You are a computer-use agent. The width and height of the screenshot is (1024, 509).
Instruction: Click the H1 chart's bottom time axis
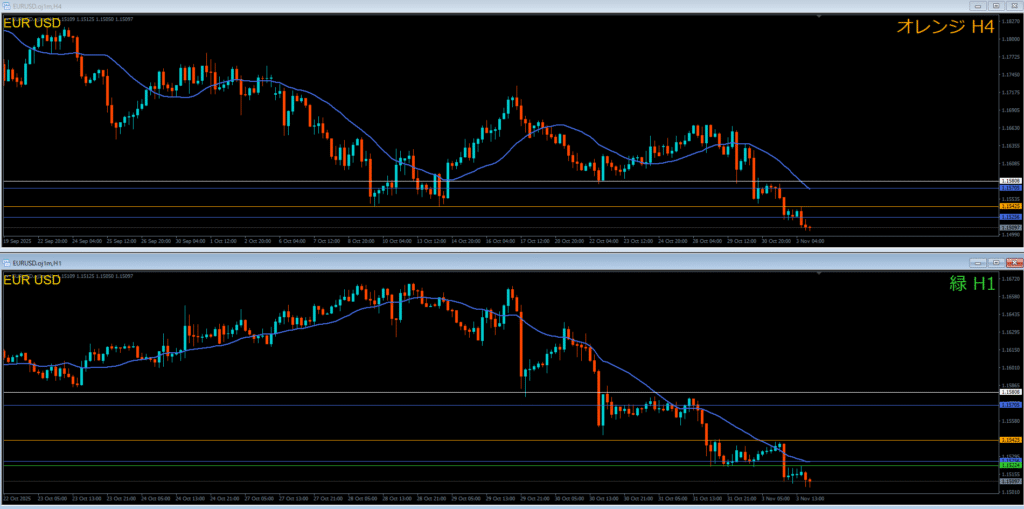click(x=500, y=497)
